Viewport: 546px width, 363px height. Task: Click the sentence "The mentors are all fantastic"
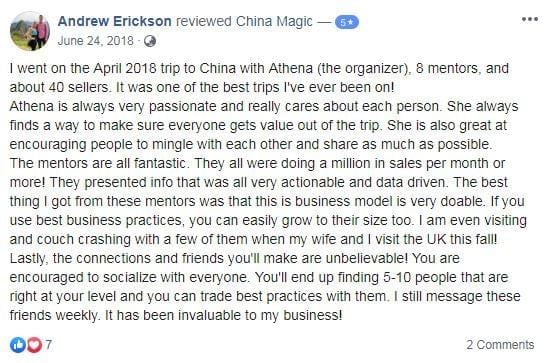click(x=100, y=163)
